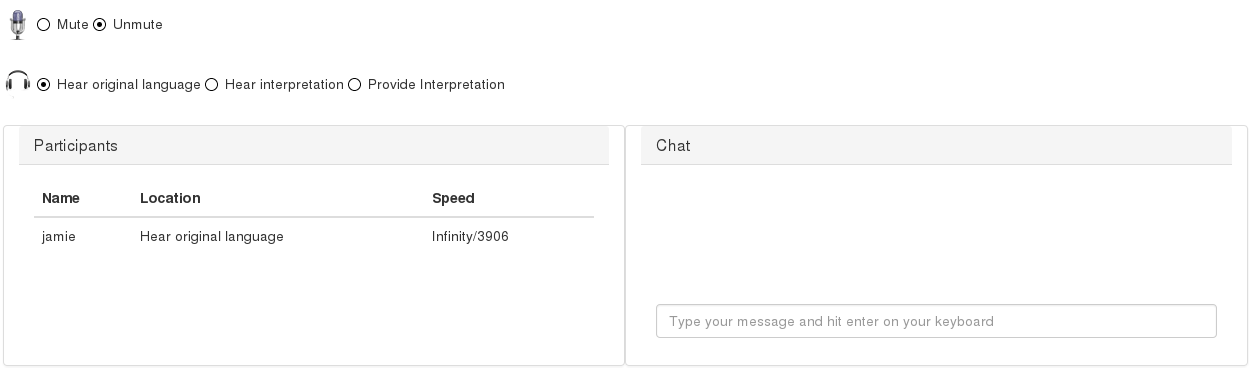Image resolution: width=1249 pixels, height=382 pixels.
Task: Focus the chat message input field
Action: point(936,321)
